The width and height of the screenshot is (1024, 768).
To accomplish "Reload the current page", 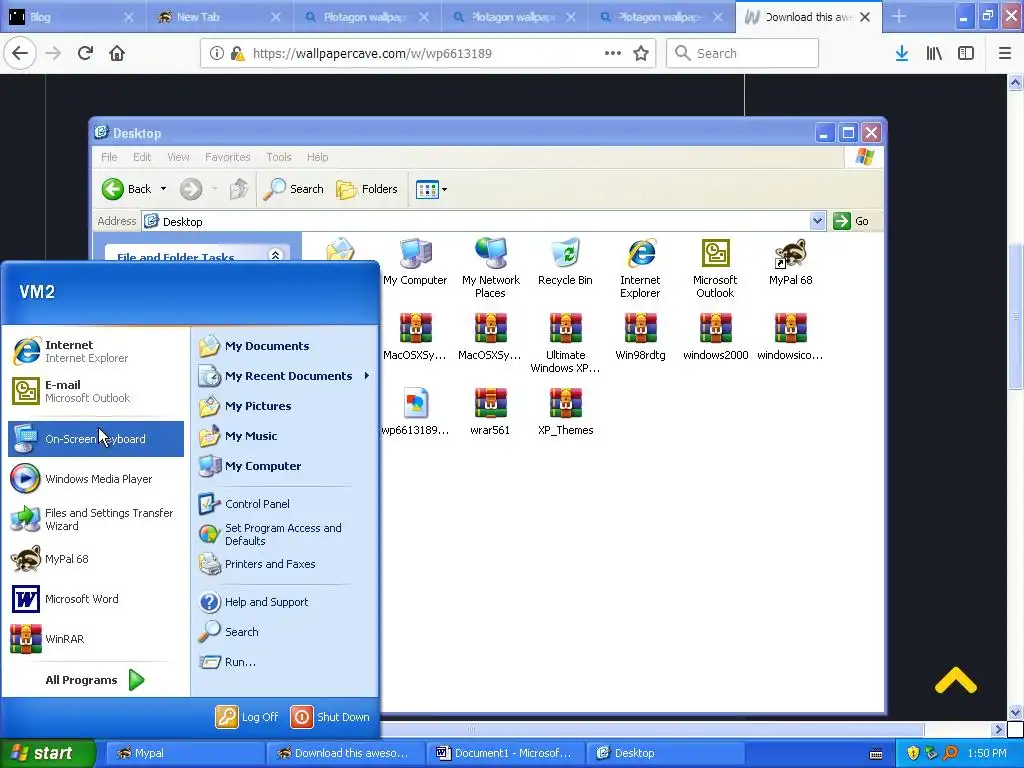I will click(x=85, y=54).
